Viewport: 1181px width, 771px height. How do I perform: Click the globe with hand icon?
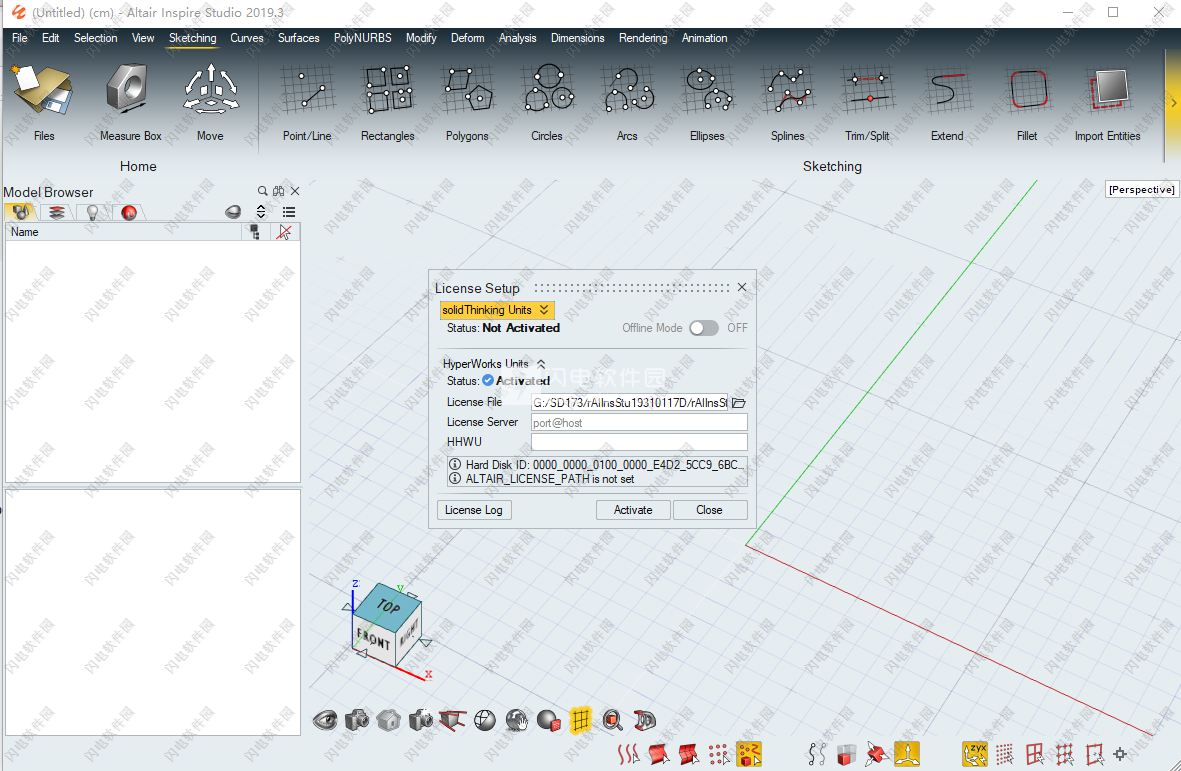[517, 721]
